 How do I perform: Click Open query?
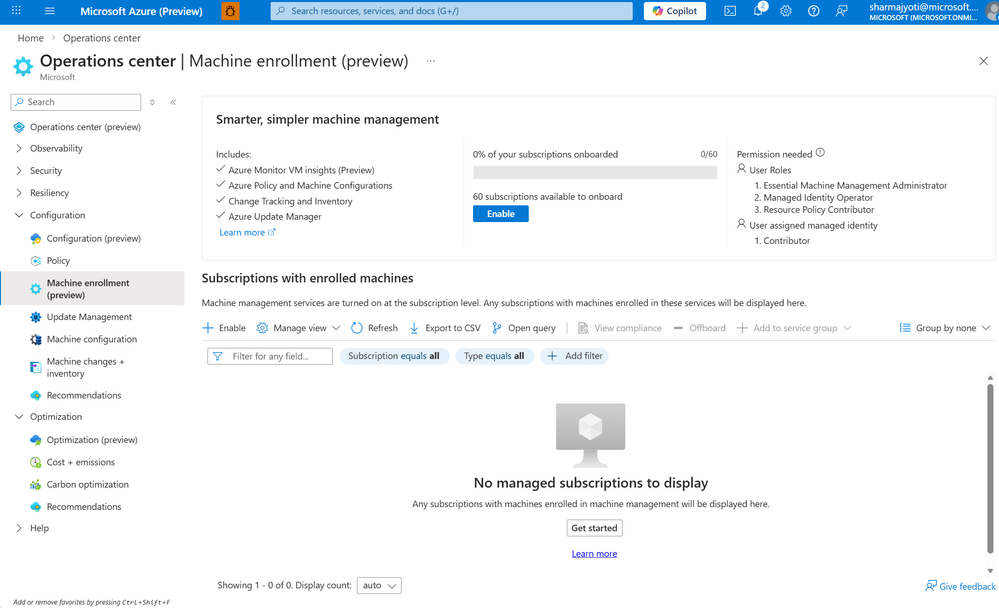pyautogui.click(x=524, y=328)
